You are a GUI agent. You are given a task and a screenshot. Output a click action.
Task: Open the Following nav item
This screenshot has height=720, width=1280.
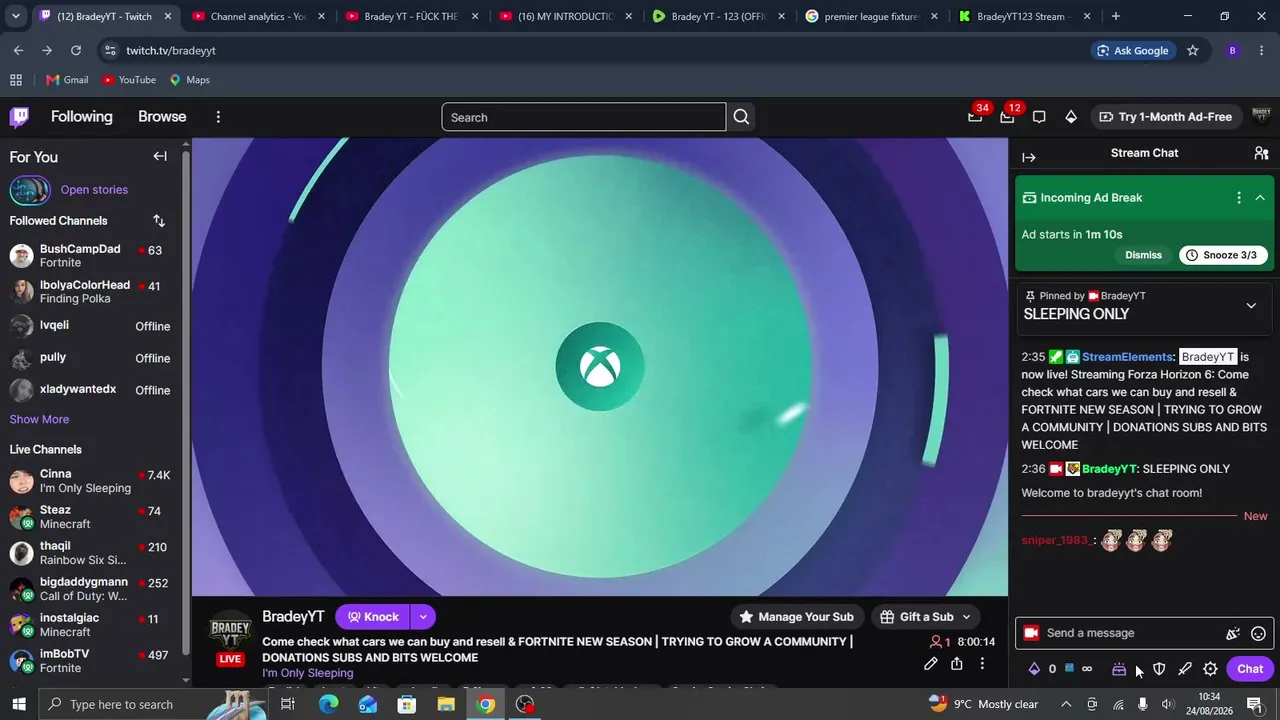(82, 117)
